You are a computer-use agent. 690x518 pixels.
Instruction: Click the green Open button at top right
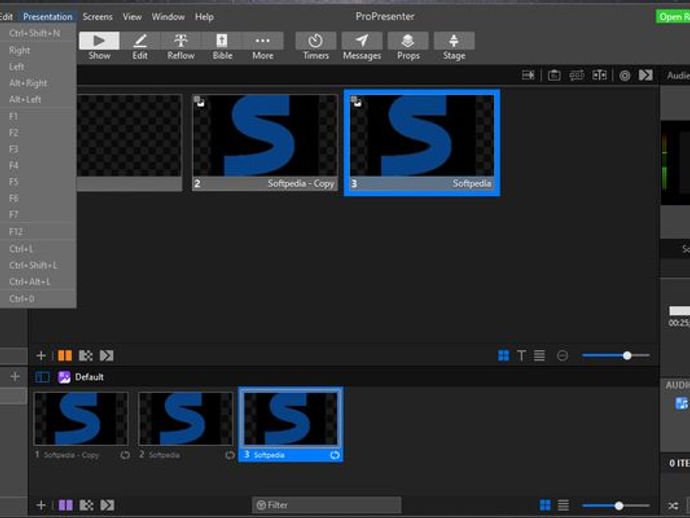pos(673,17)
